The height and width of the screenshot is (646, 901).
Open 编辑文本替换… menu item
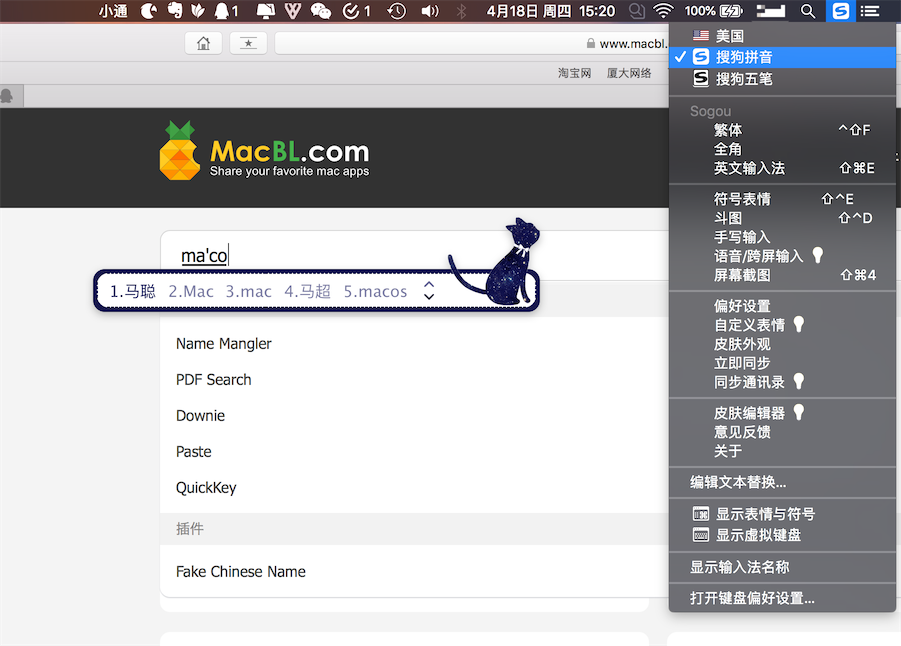tap(782, 482)
